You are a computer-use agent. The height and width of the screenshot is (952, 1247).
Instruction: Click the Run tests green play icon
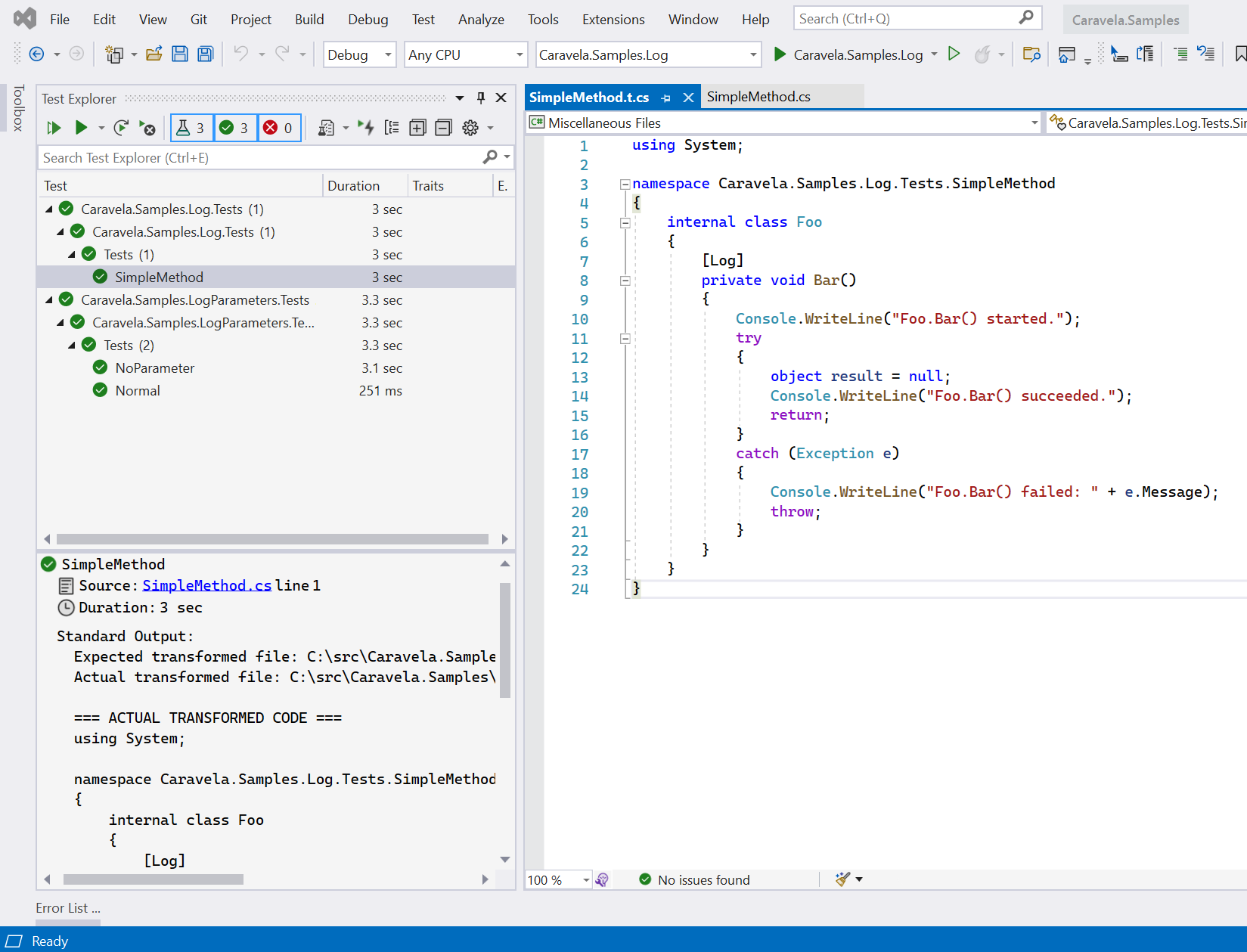pyautogui.click(x=81, y=129)
